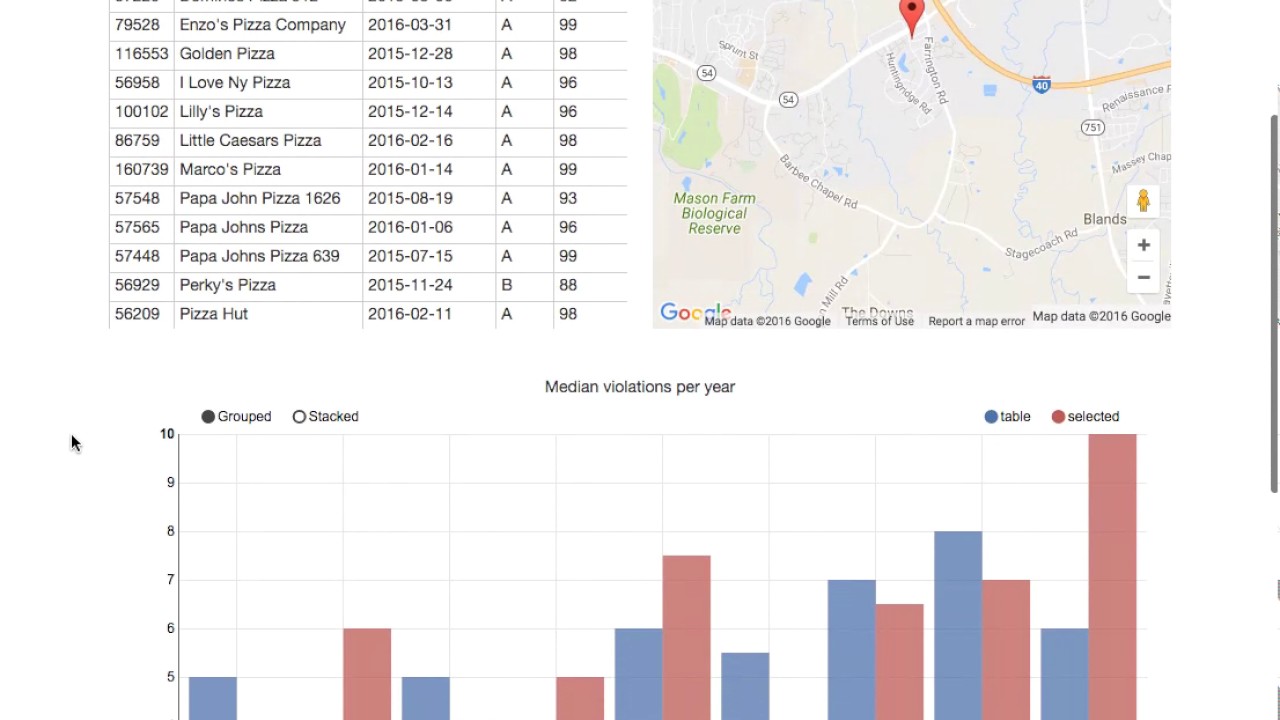Click Mason Farm Biological Reserve label
1280x720 pixels.
tap(714, 213)
